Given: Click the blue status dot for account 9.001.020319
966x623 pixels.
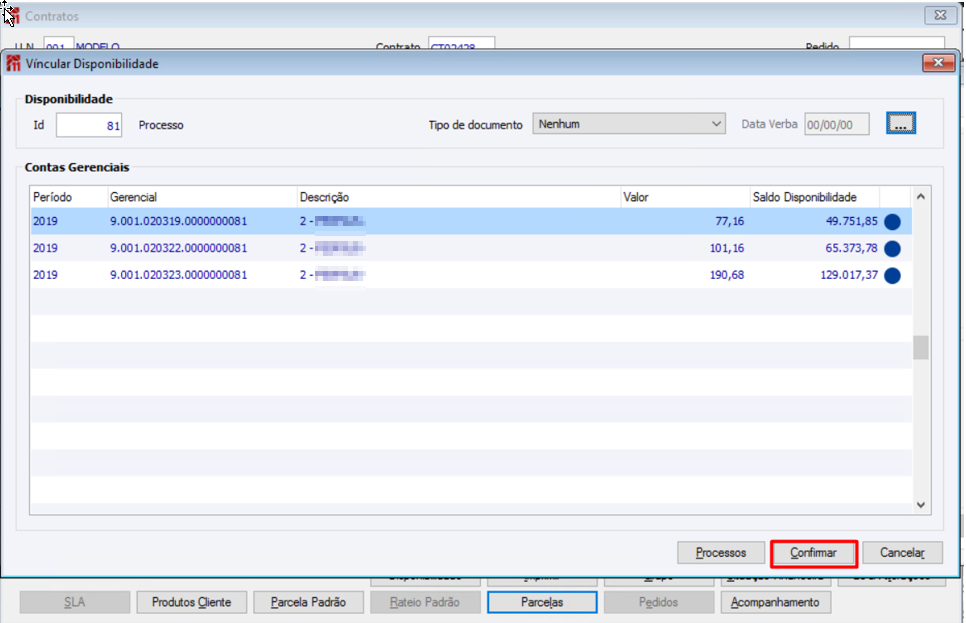Looking at the screenshot, I should click(x=892, y=222).
